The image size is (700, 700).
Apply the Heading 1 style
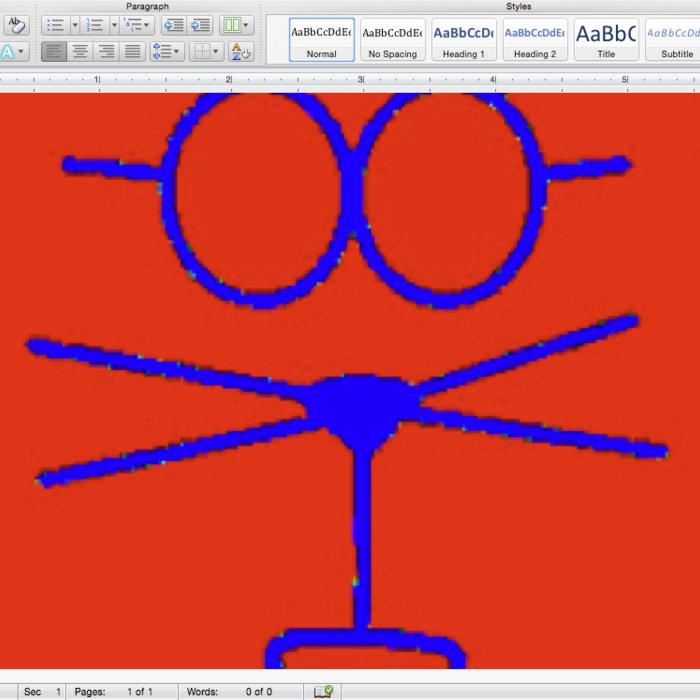pyautogui.click(x=463, y=39)
